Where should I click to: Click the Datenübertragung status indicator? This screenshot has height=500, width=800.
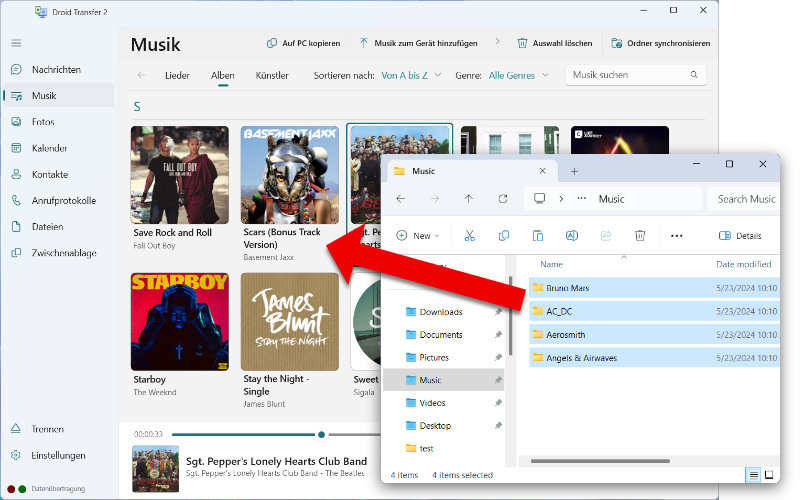[x=46, y=489]
